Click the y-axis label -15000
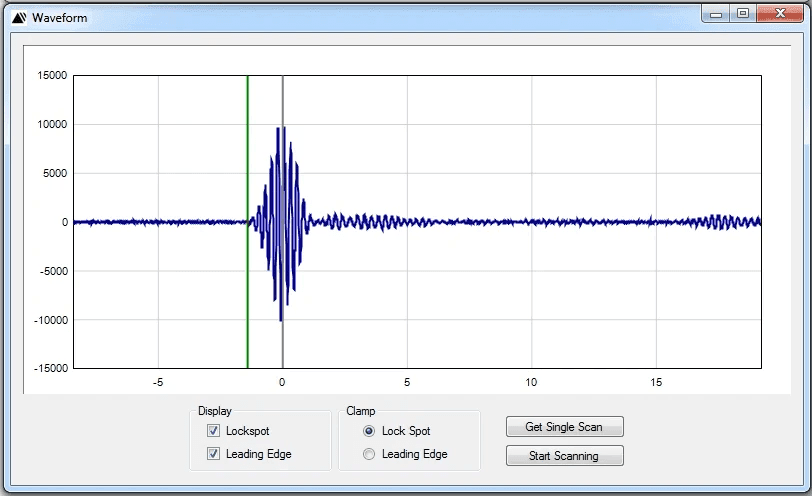Viewport: 812px width, 496px height. pos(49,368)
